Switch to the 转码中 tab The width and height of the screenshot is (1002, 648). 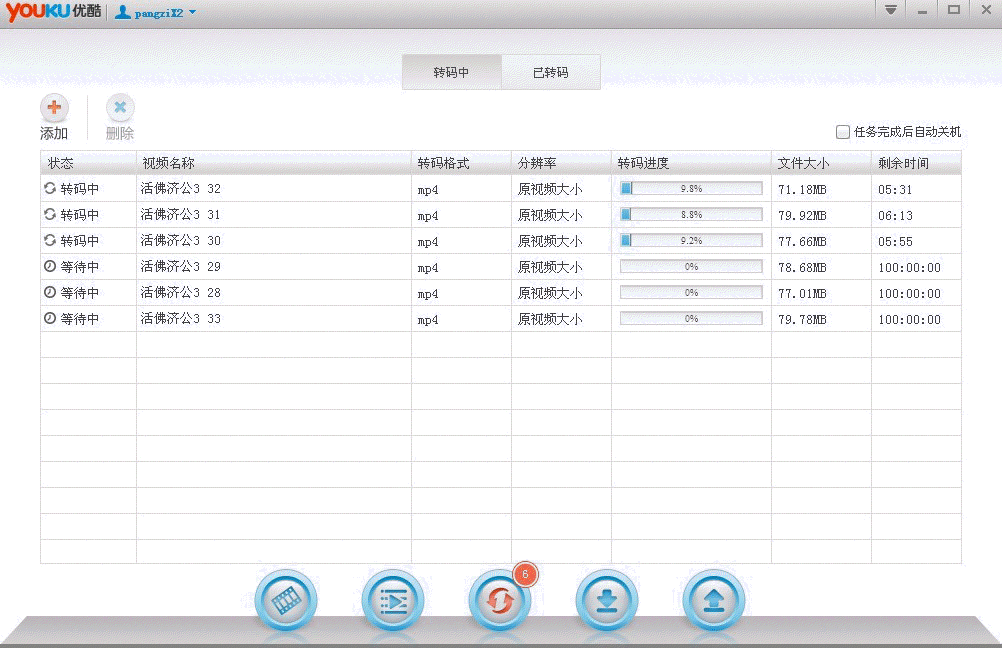coord(451,72)
